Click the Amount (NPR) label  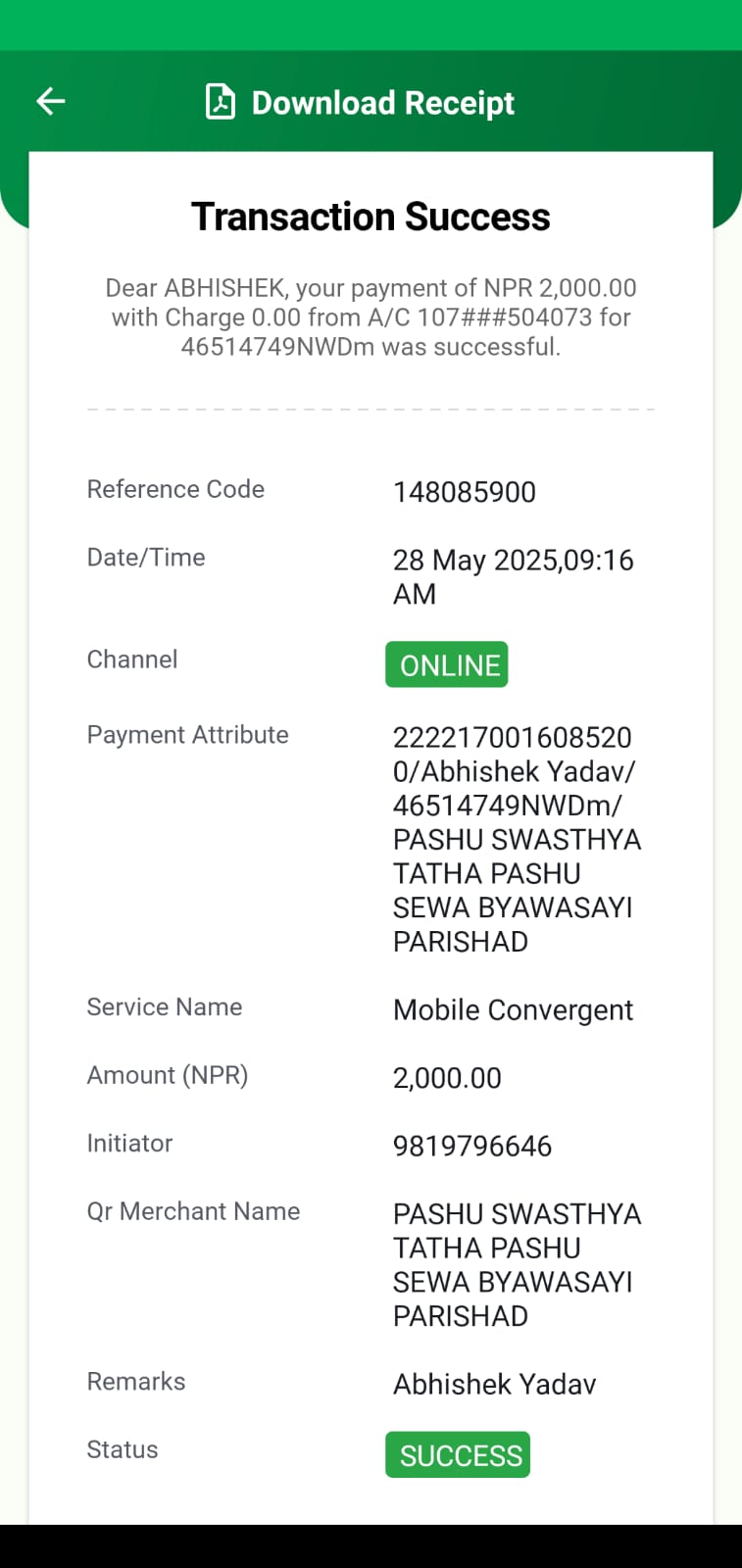click(x=168, y=1075)
